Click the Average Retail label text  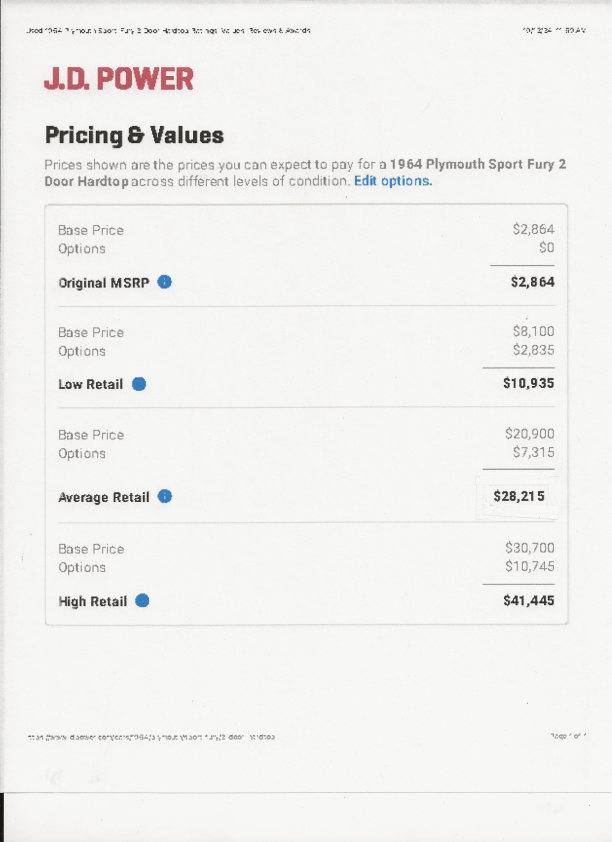104,497
